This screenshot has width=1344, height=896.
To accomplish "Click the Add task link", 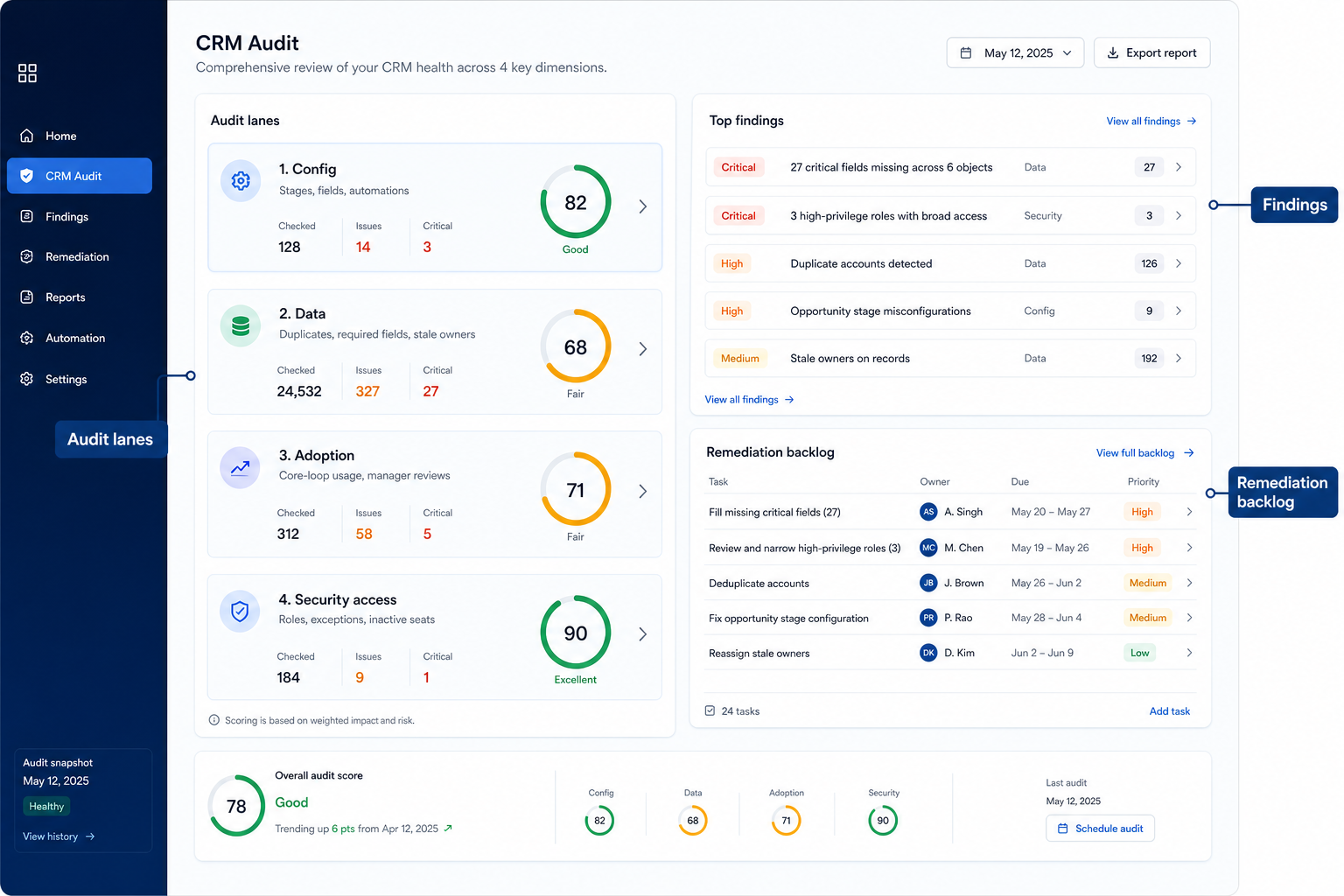I will (x=1170, y=711).
